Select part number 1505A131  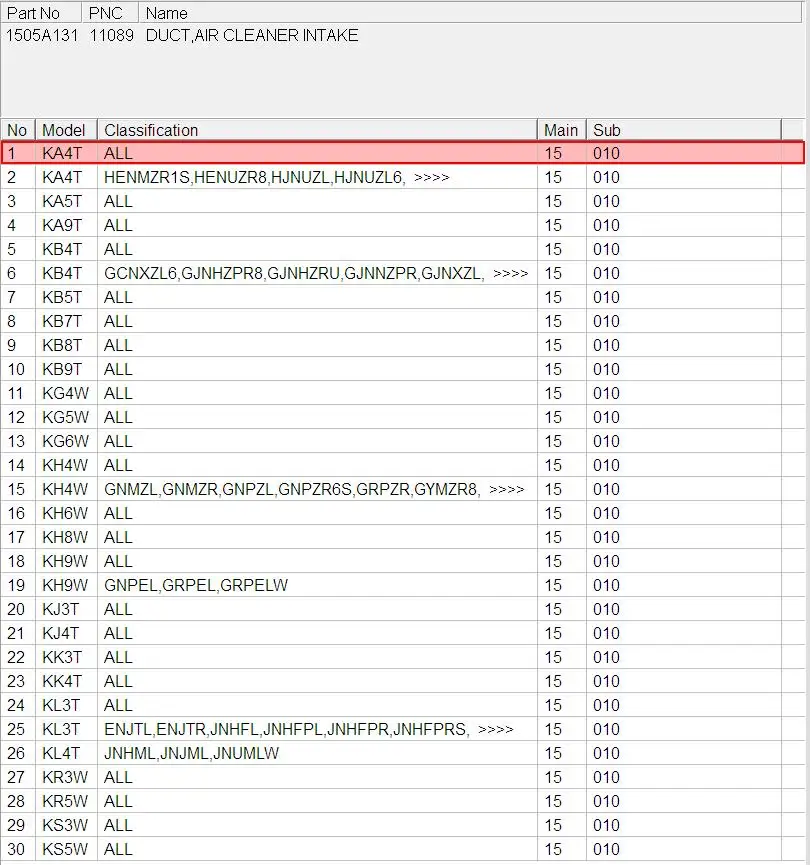pyautogui.click(x=42, y=35)
